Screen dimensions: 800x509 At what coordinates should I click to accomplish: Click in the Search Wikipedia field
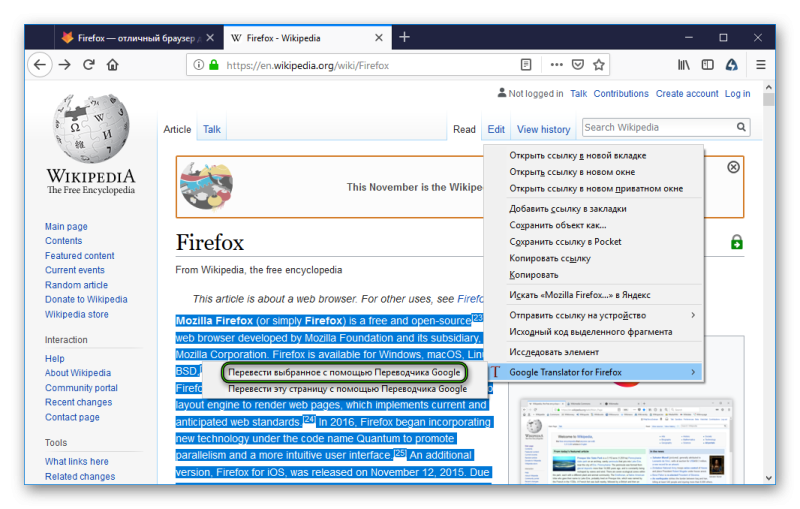click(x=658, y=127)
